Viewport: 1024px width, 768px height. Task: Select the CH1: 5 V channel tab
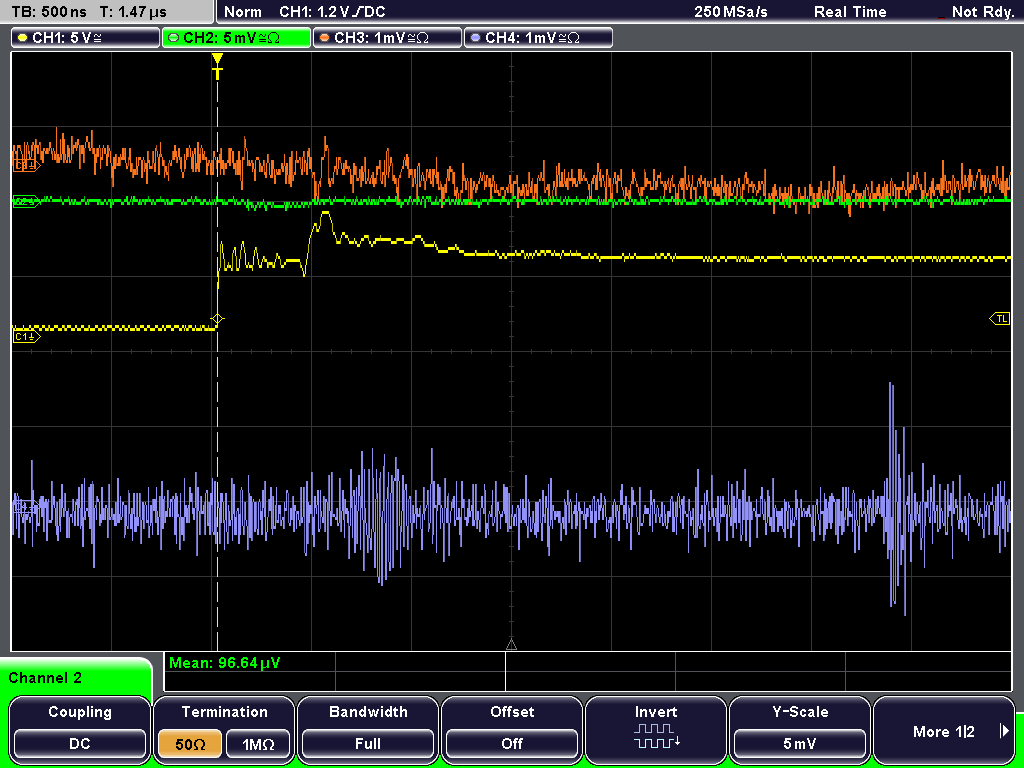click(86, 38)
